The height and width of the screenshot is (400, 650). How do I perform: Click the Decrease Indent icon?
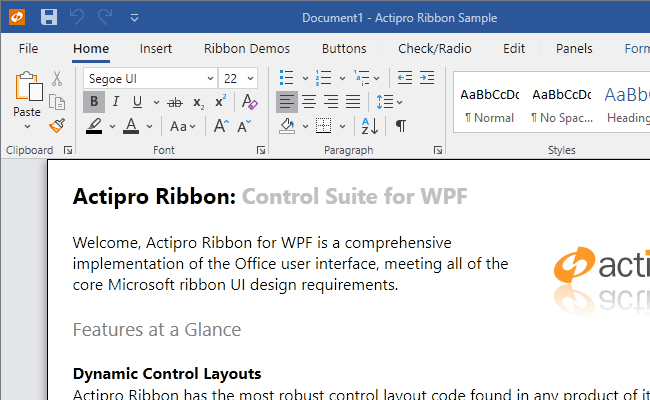point(405,78)
